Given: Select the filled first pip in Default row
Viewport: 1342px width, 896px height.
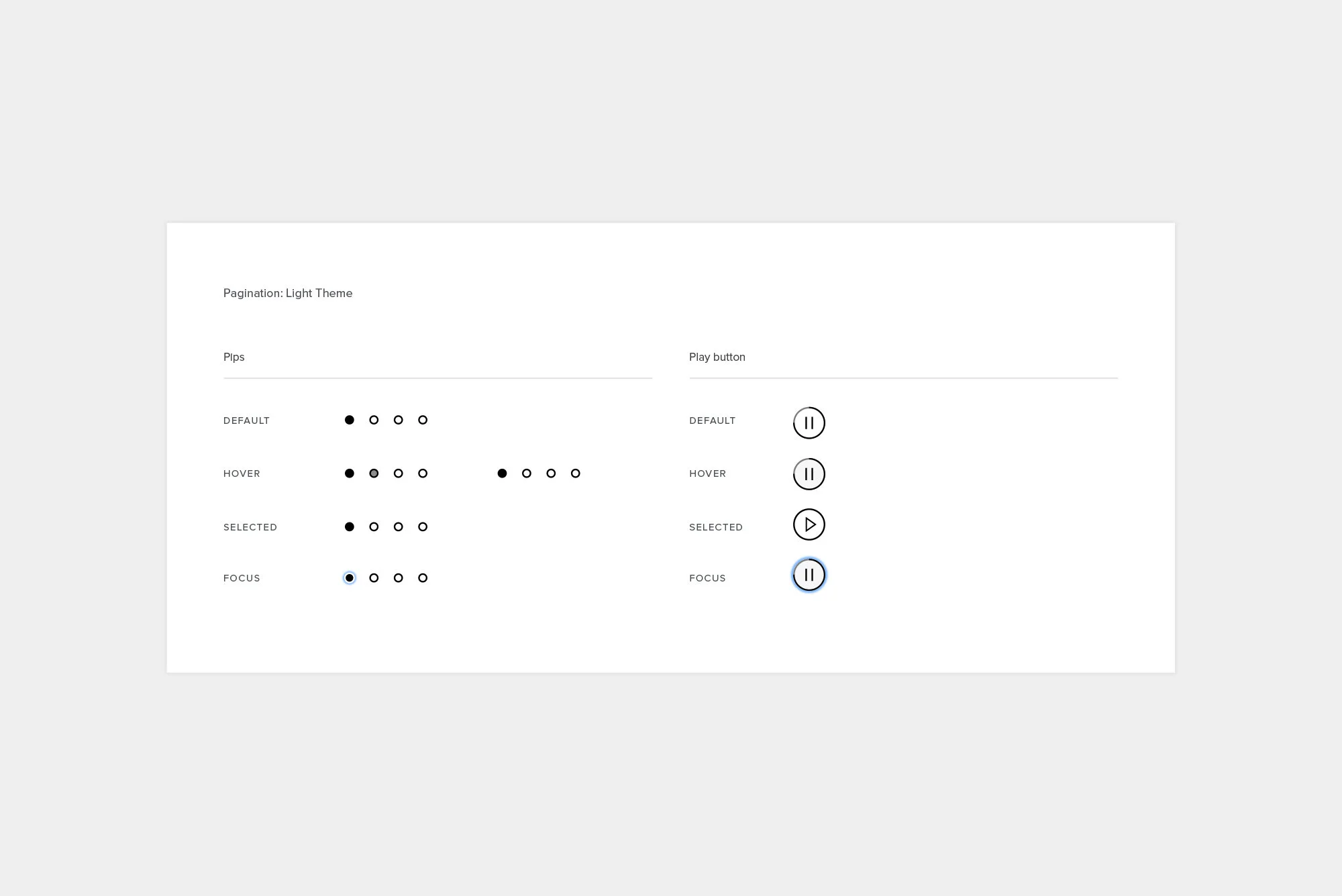Looking at the screenshot, I should pos(349,420).
